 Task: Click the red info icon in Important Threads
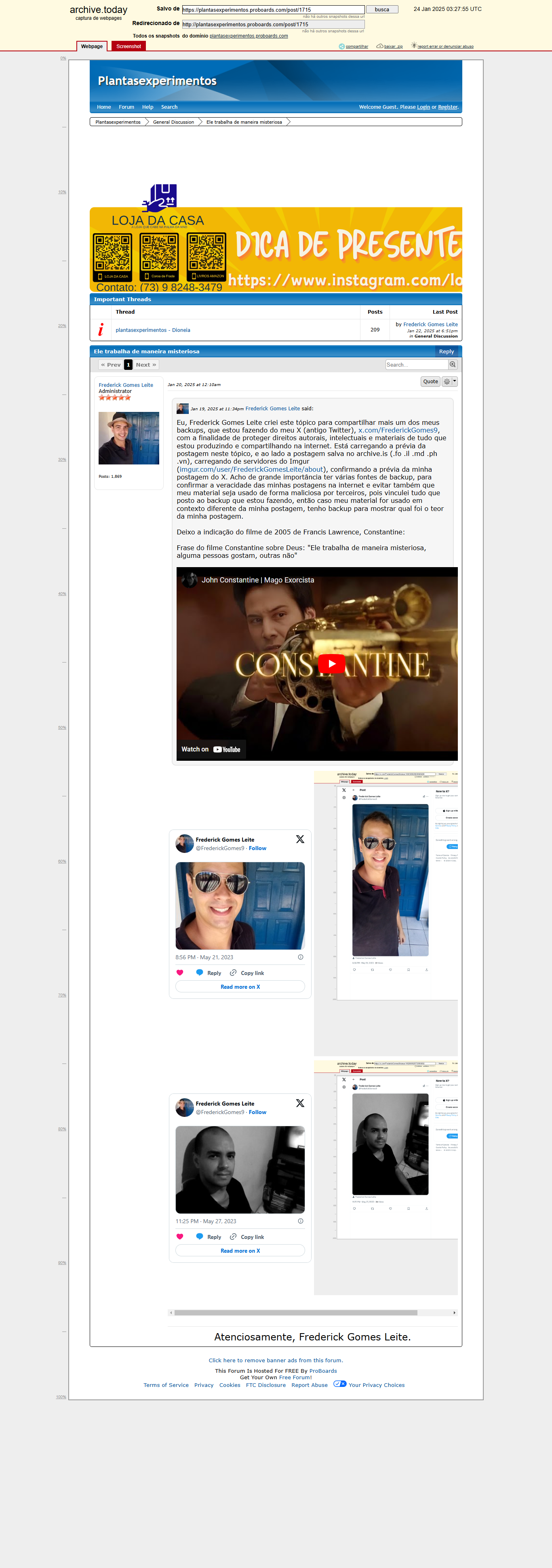tap(101, 329)
